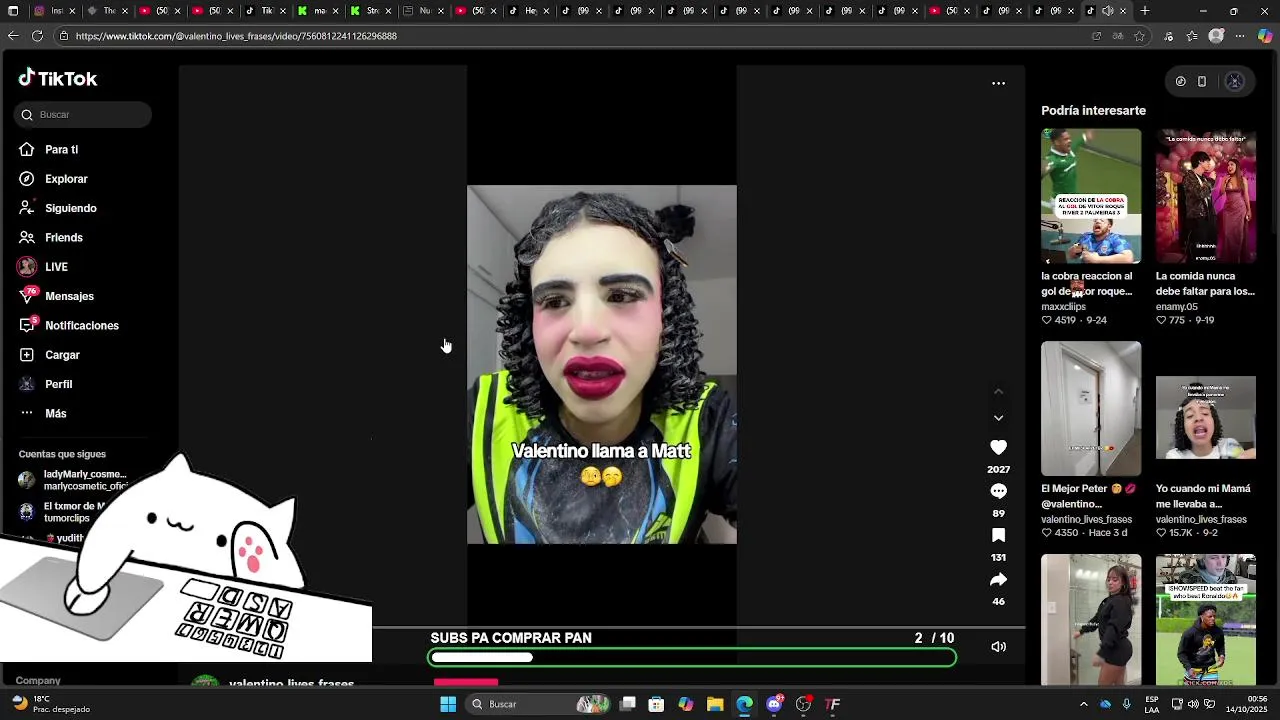1280x720 pixels.
Task: Like the video with heart icon
Action: point(998,448)
